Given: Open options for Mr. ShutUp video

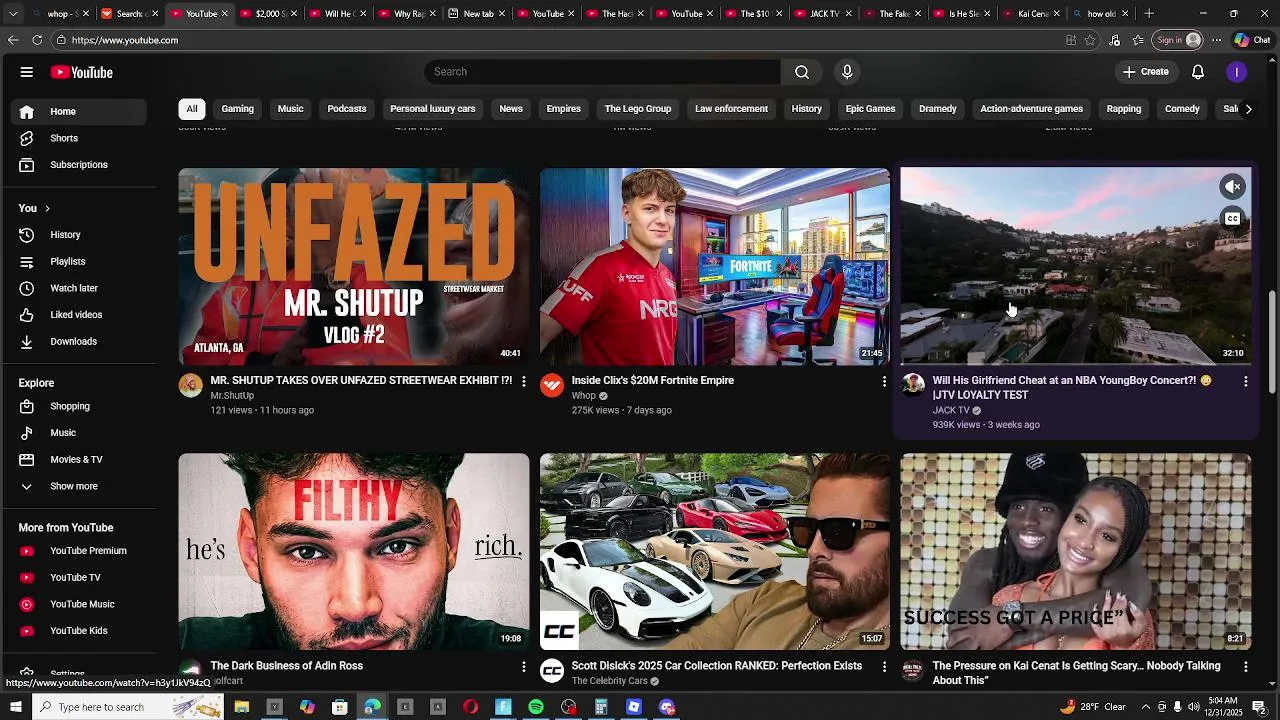Looking at the screenshot, I should (523, 381).
